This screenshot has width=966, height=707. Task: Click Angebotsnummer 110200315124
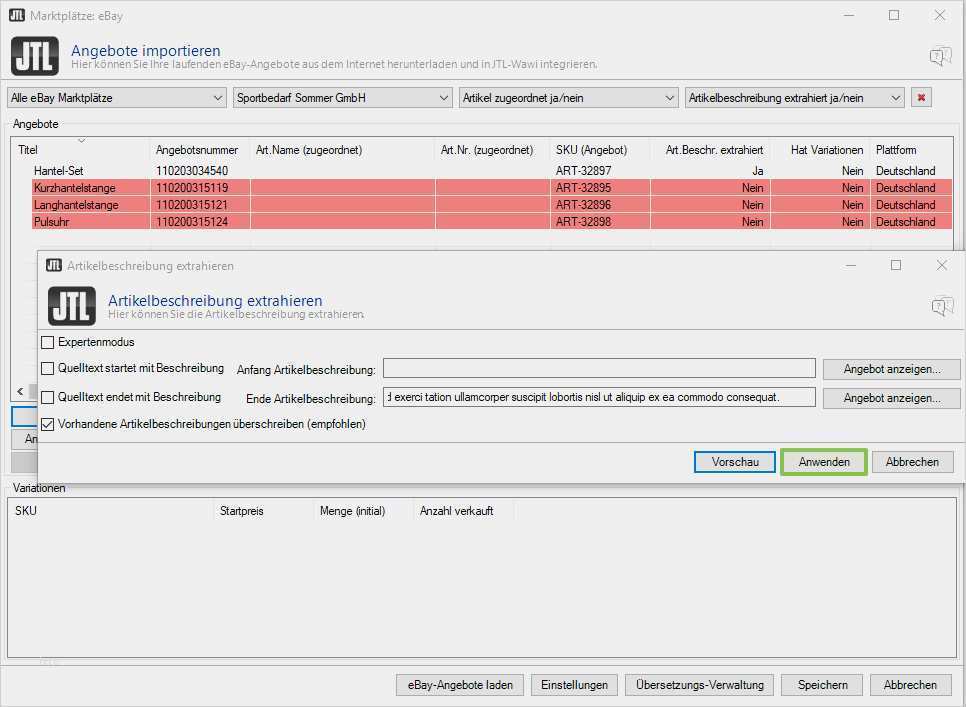(192, 222)
